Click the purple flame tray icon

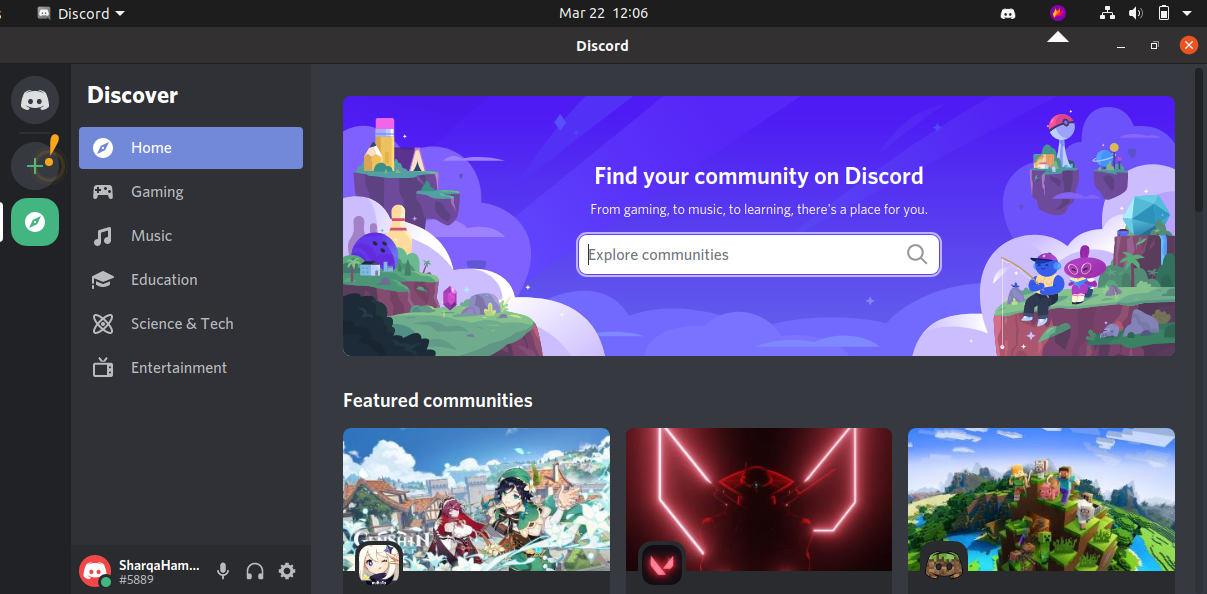1058,13
